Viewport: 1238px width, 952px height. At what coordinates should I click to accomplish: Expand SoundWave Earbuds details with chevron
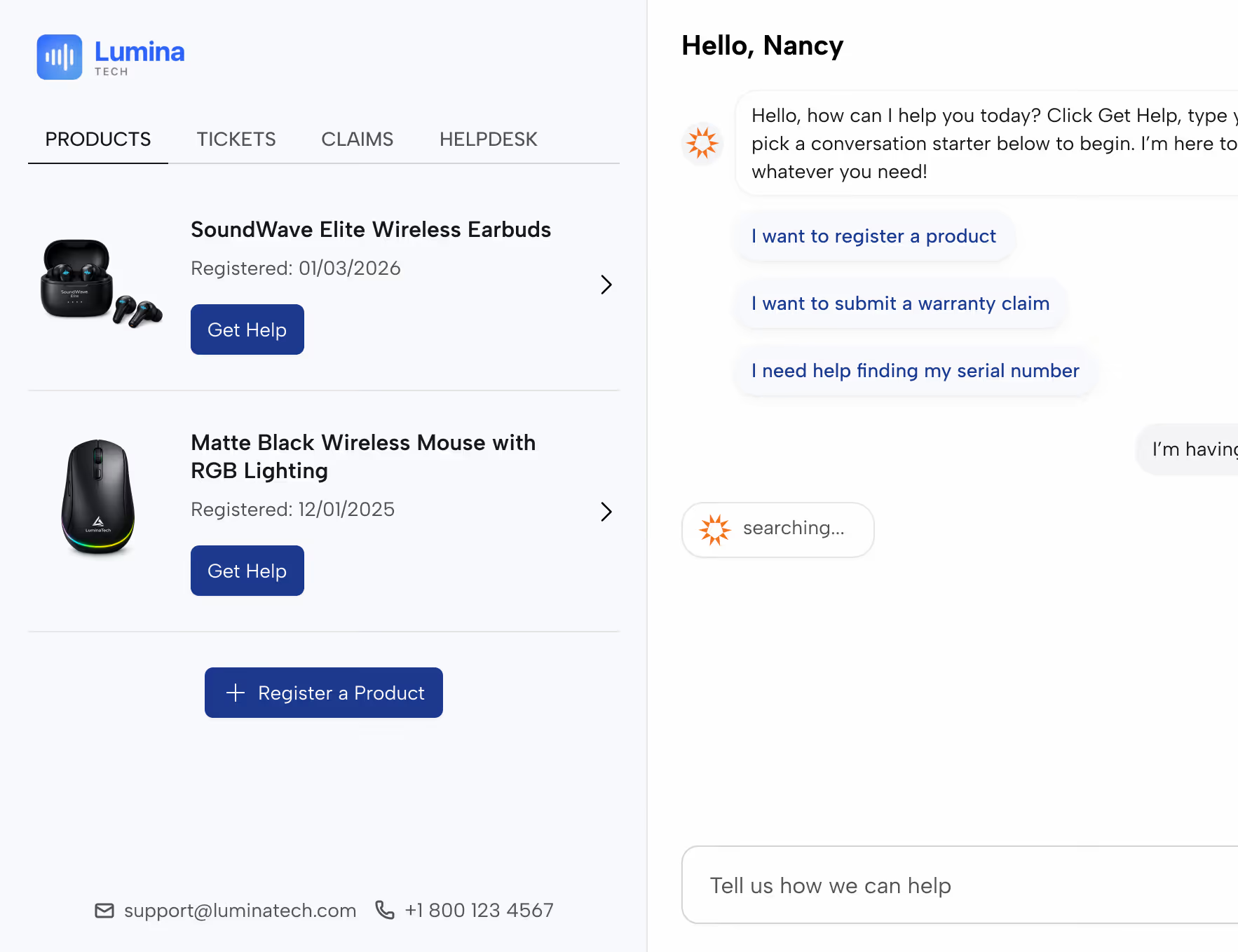click(606, 285)
